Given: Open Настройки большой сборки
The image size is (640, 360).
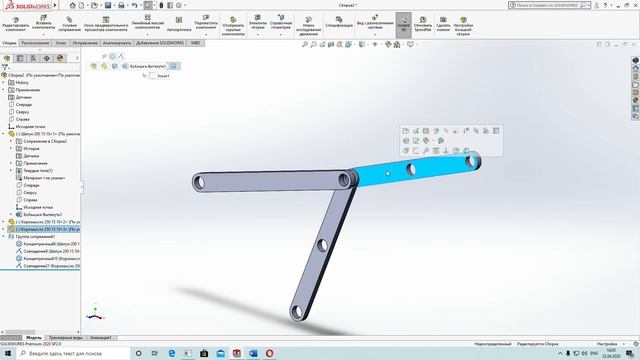Looking at the screenshot, I should [463, 27].
